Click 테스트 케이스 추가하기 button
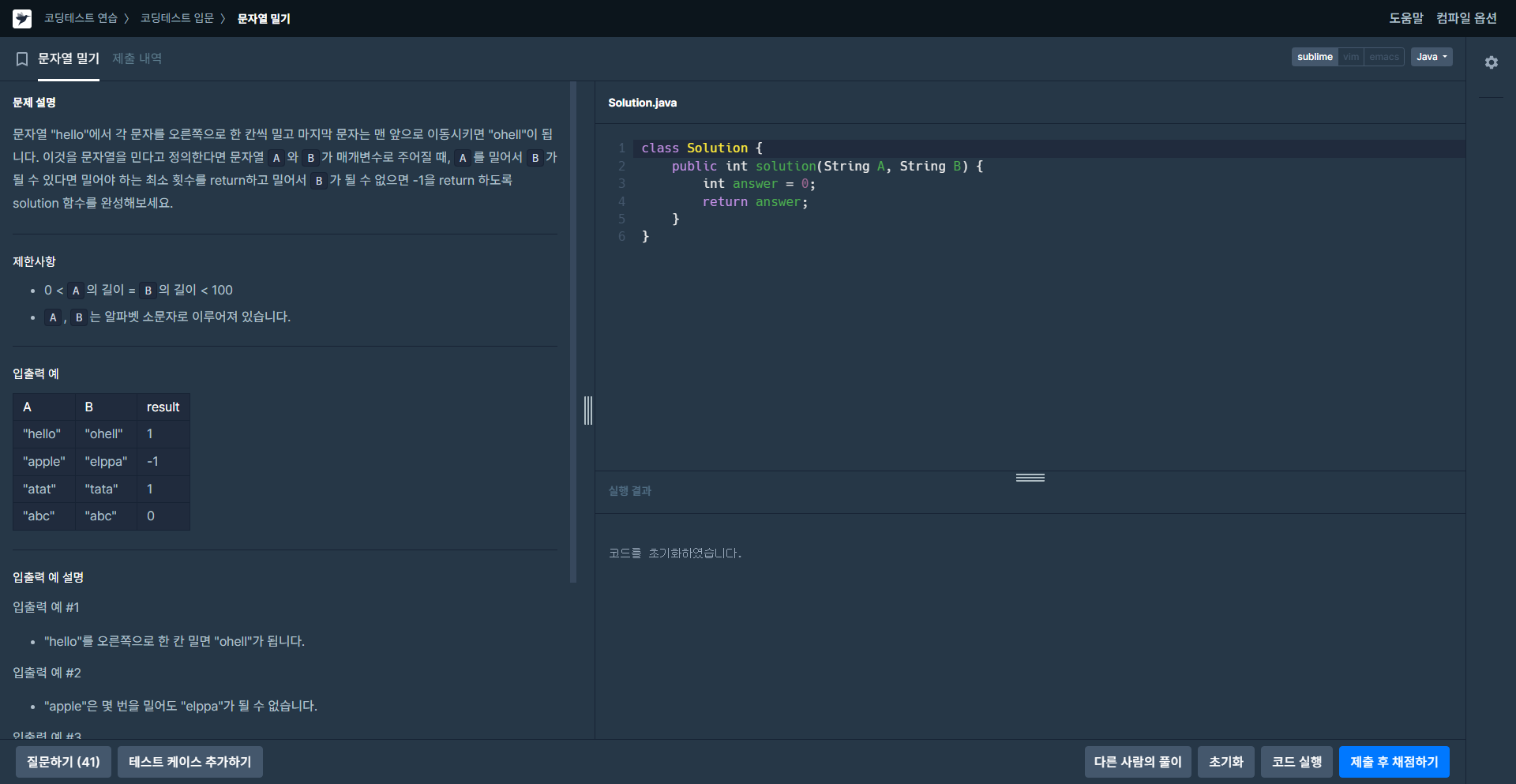The image size is (1516, 784). tap(190, 762)
